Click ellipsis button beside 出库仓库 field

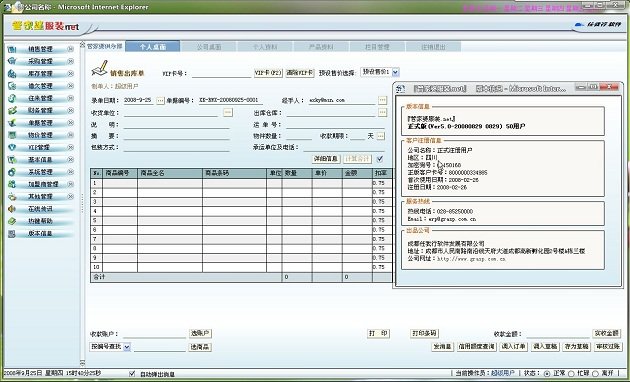pyautogui.click(x=382, y=112)
